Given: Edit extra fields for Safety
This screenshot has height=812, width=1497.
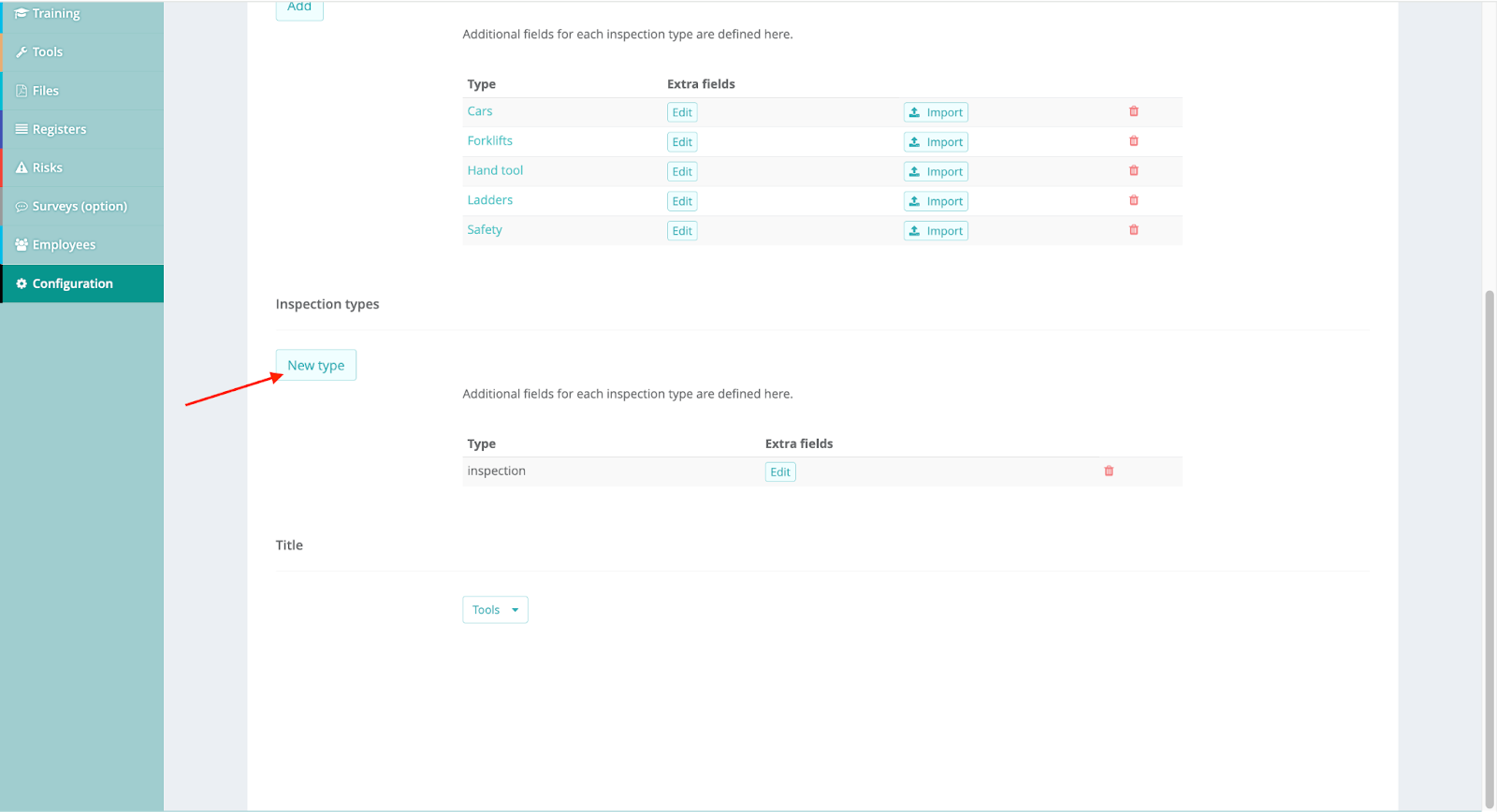Looking at the screenshot, I should pos(682,231).
